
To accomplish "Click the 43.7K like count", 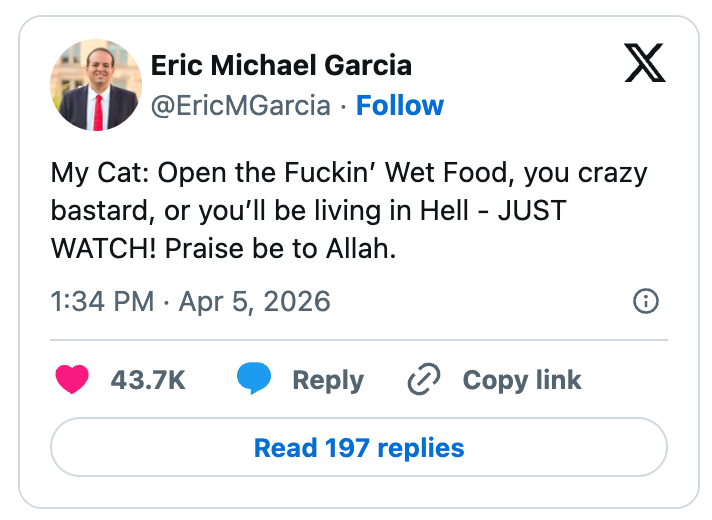I will pyautogui.click(x=148, y=380).
